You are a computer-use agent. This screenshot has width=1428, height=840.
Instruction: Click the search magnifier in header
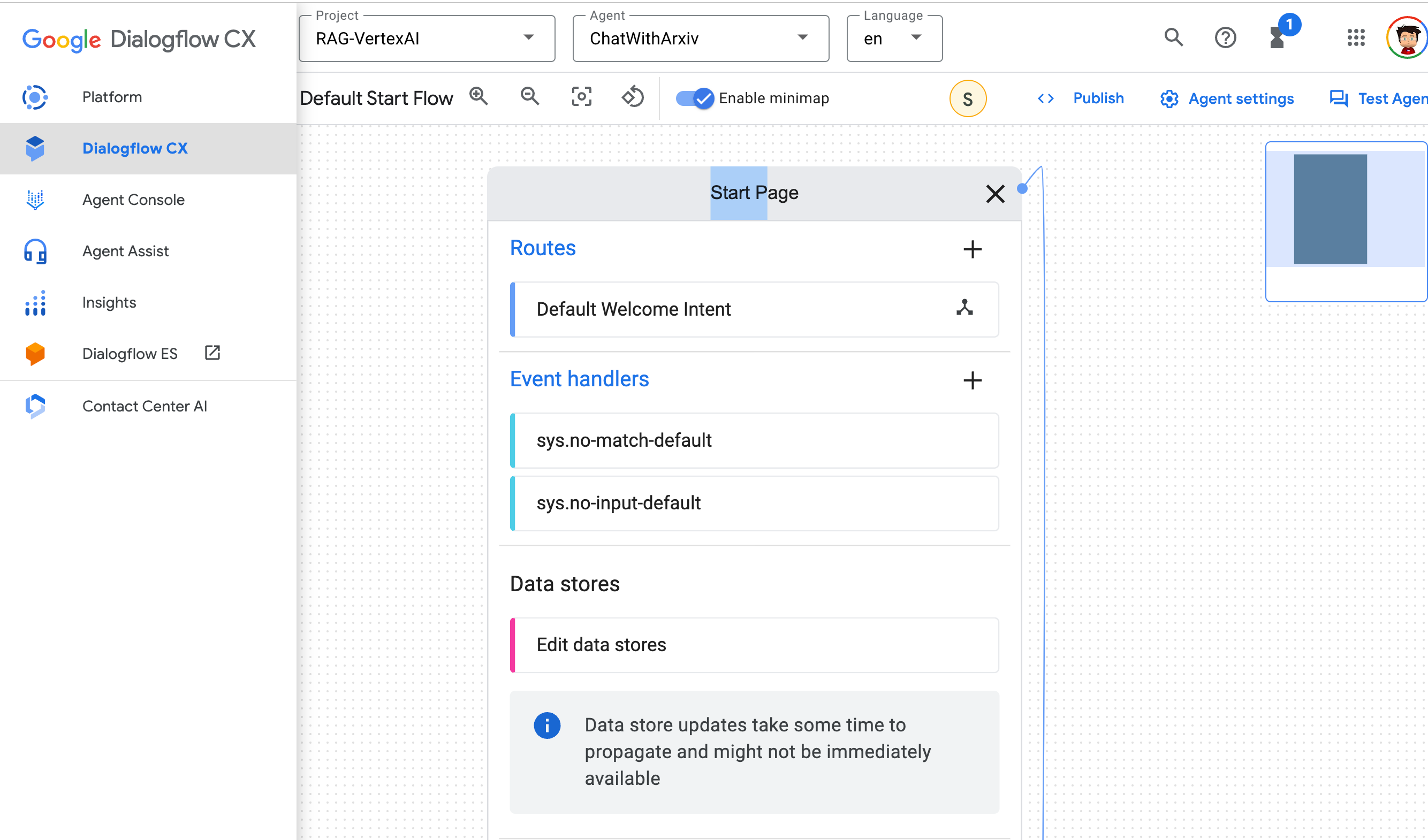coord(1174,38)
